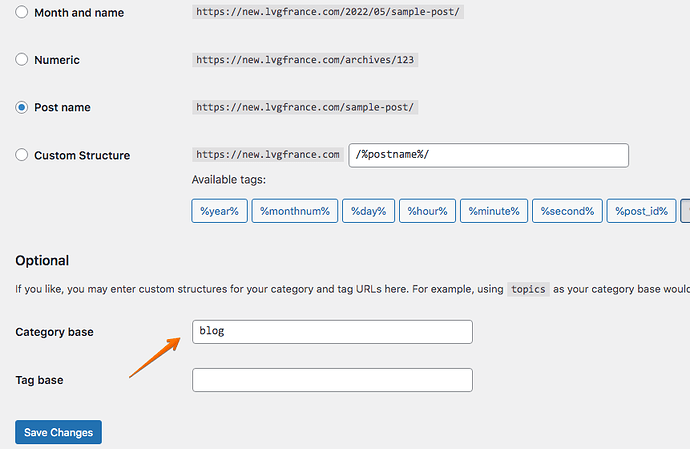
Task: Click the site URL prefix before custom structure
Action: click(x=268, y=155)
